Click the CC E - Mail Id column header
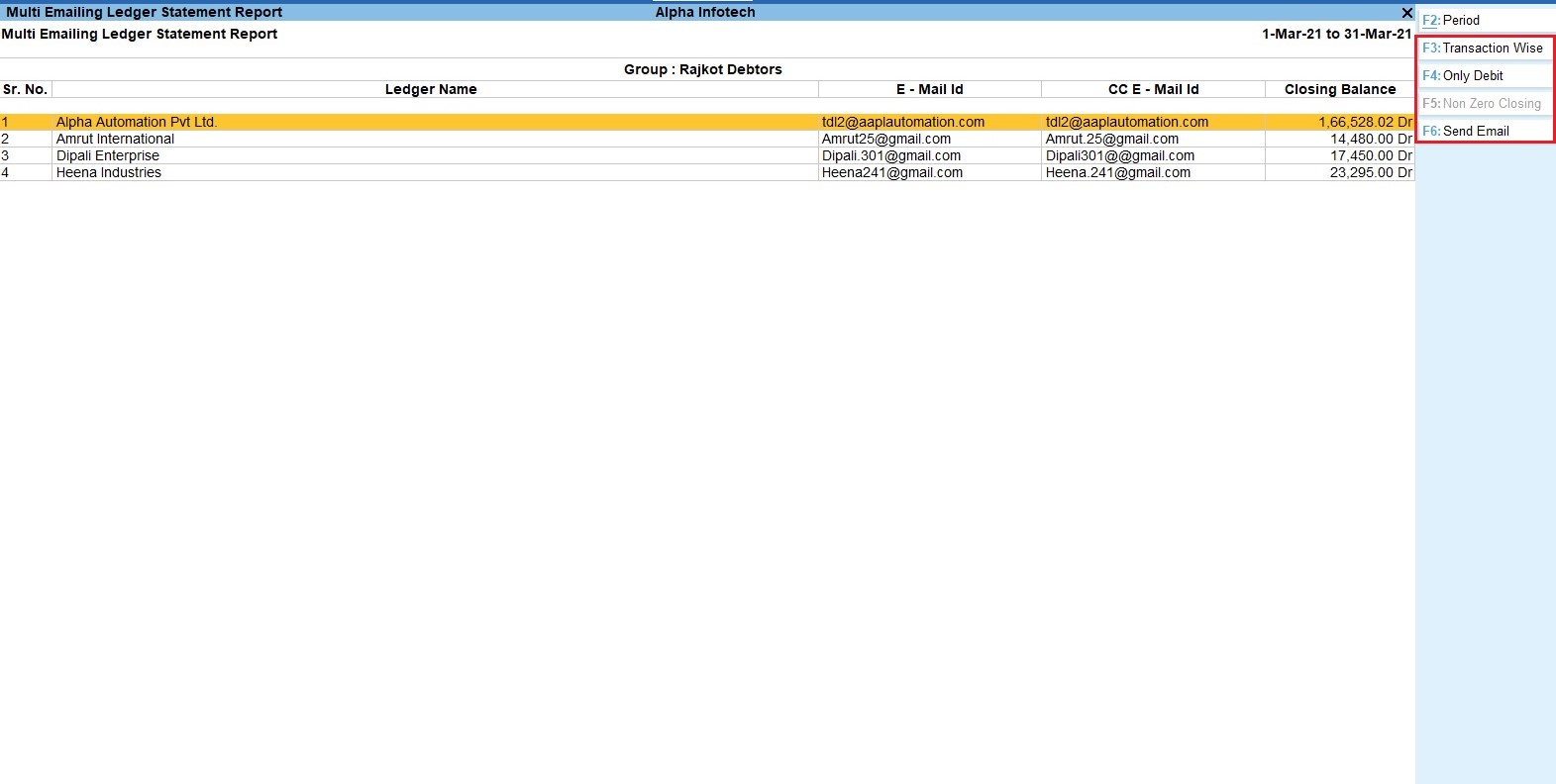This screenshot has height=784, width=1556. tap(1153, 89)
